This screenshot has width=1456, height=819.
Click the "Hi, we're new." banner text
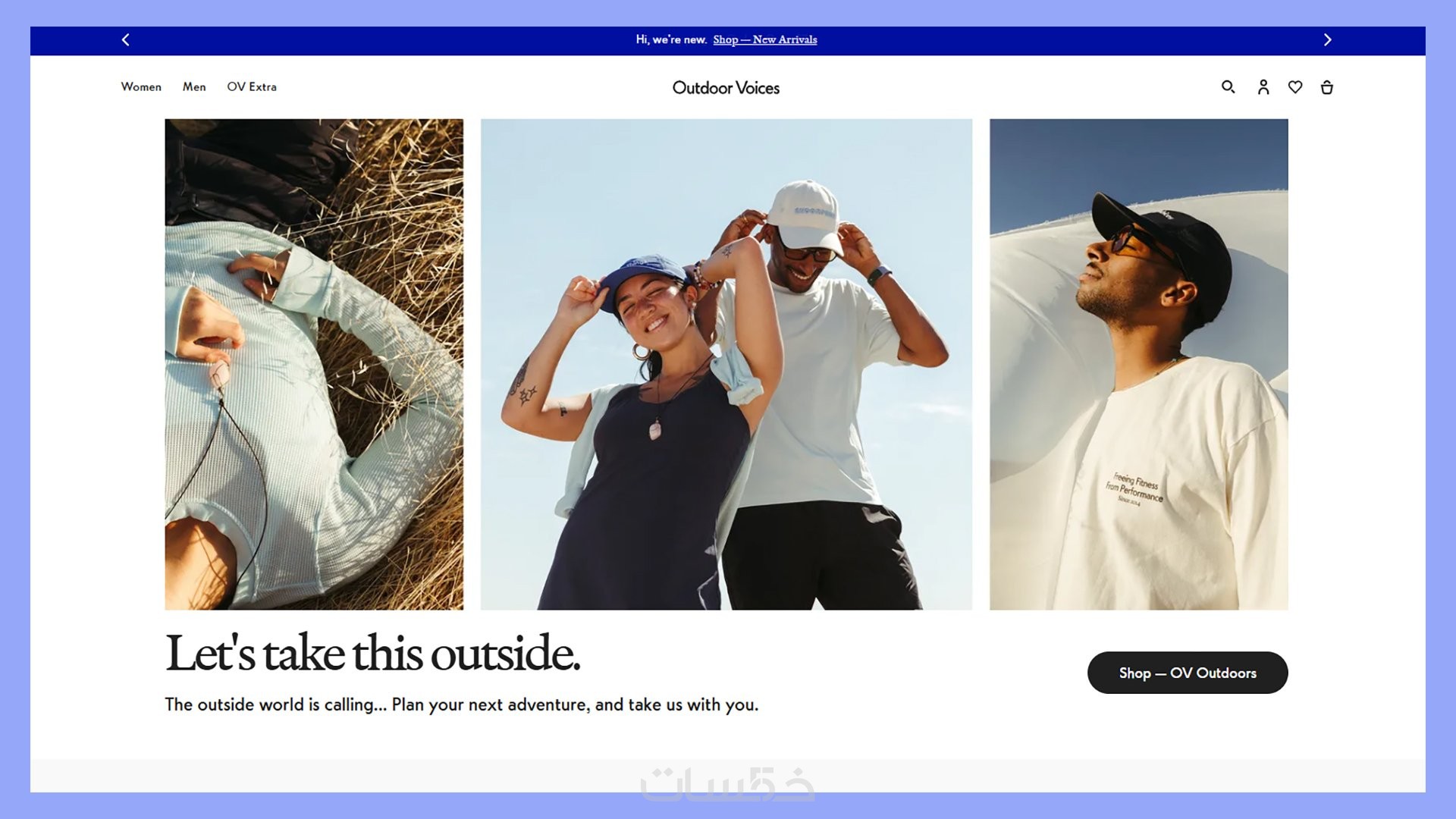click(x=671, y=39)
